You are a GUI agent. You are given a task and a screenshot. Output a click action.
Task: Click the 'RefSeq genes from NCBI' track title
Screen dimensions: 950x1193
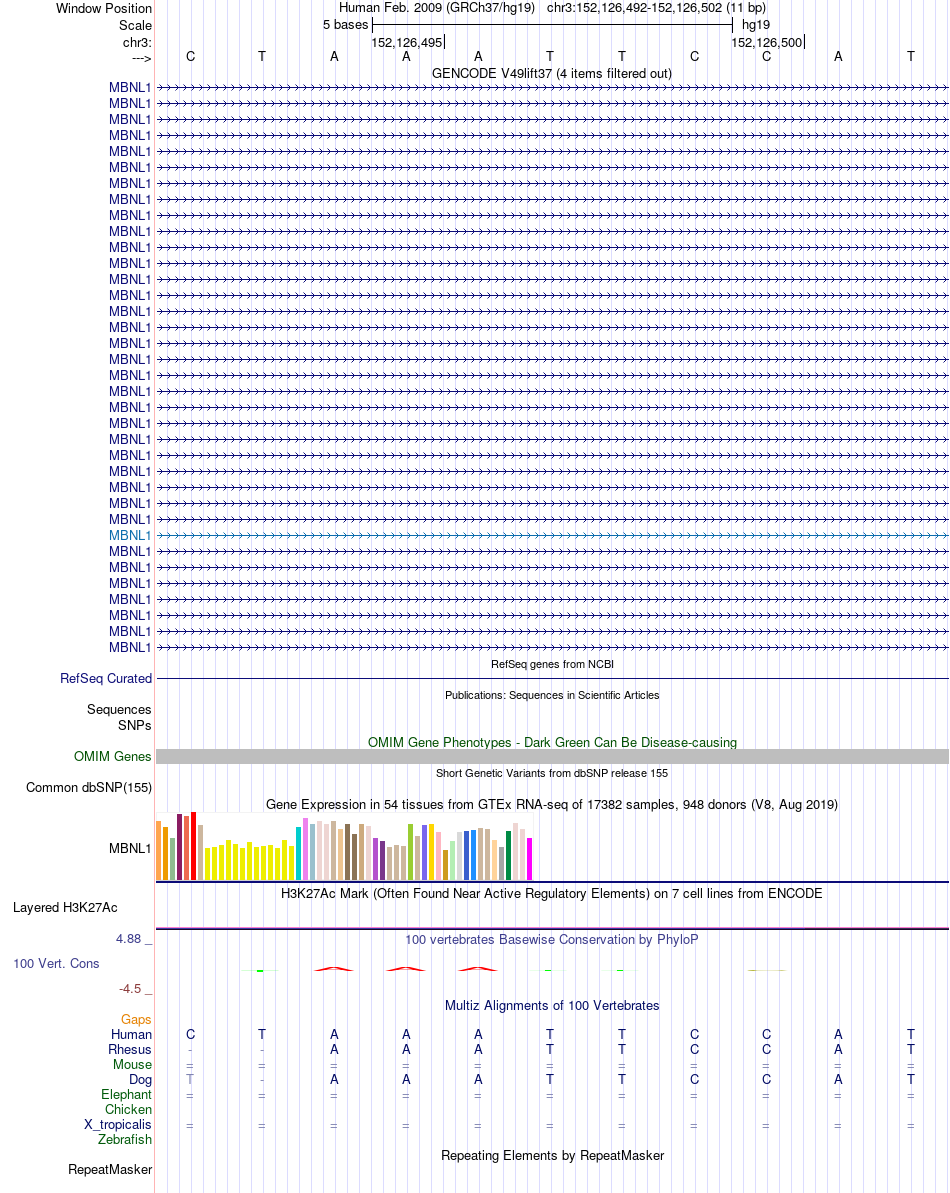[x=552, y=664]
